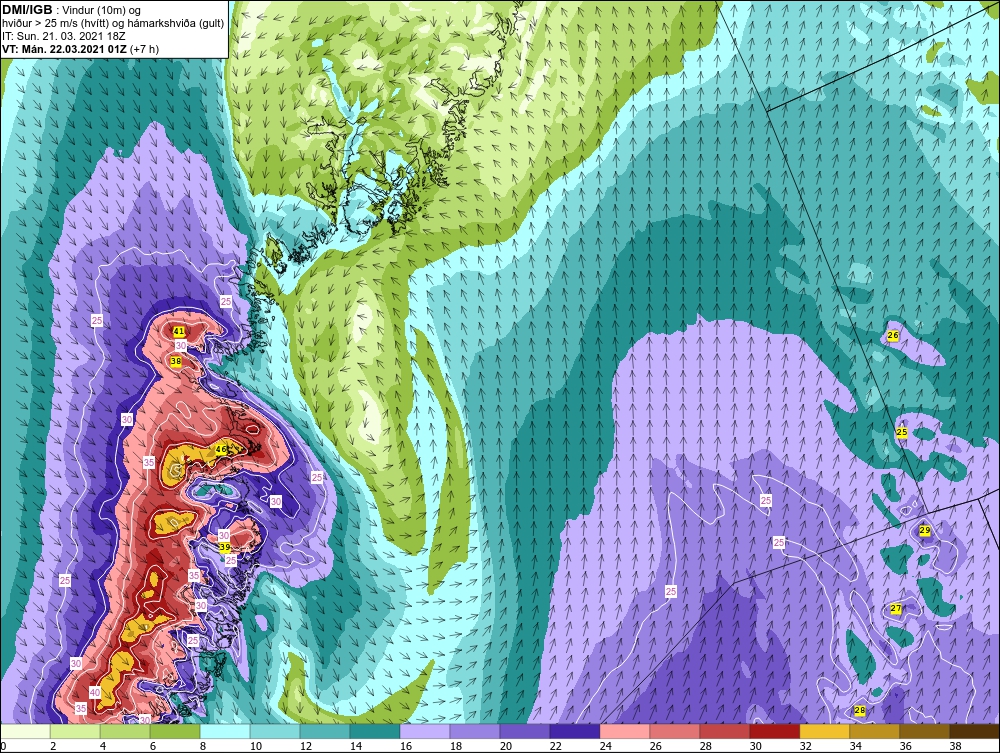
Task: Select the yellow gust label 27
Action: tap(895, 608)
